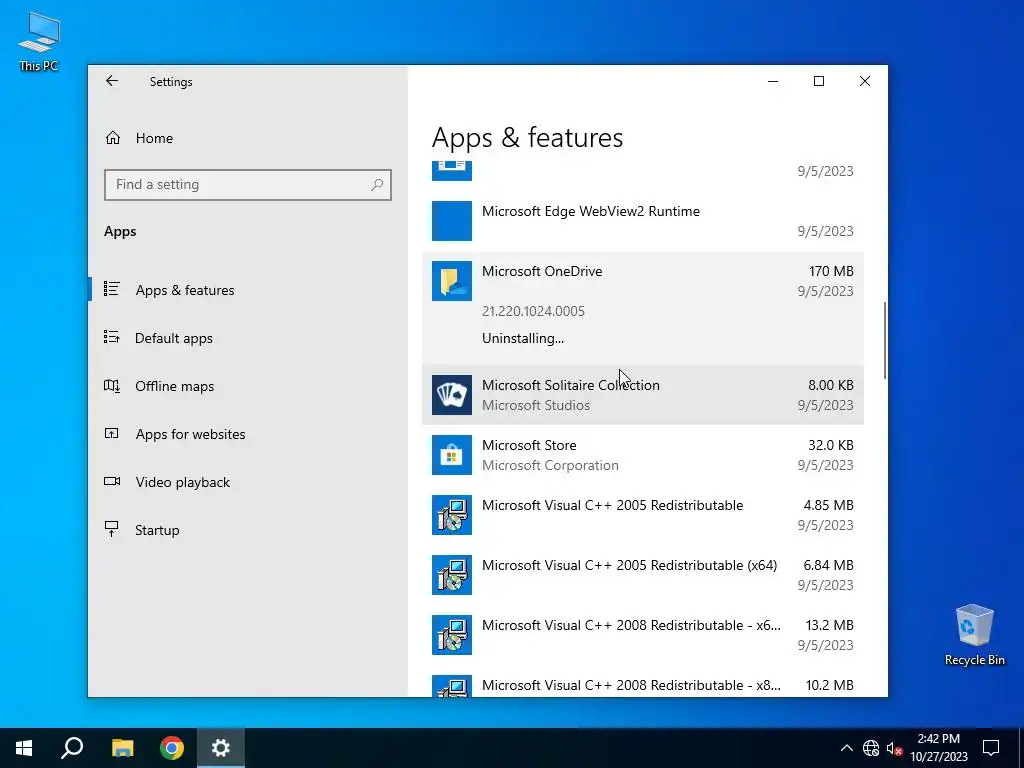The width and height of the screenshot is (1024, 768).
Task: Open the Windows Start menu
Action: point(24,748)
